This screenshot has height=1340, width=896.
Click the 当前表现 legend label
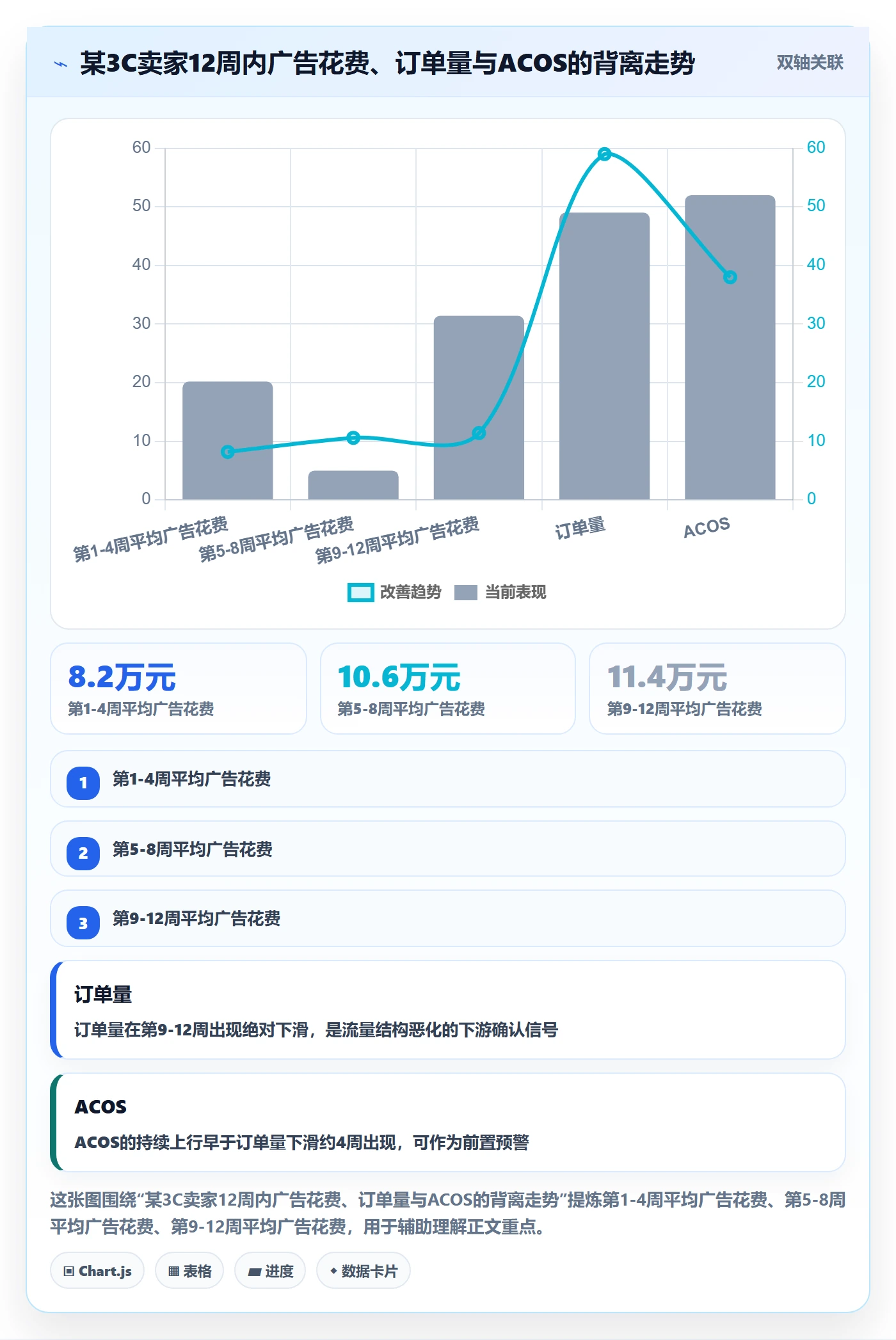(x=515, y=593)
